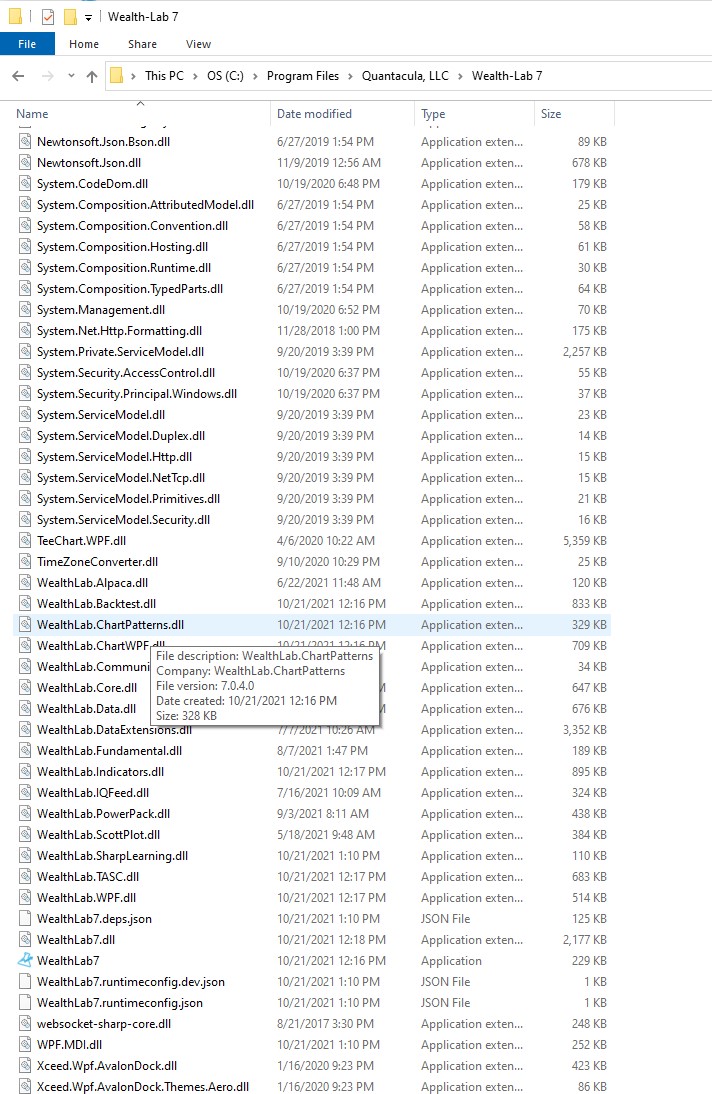712x1094 pixels.
Task: Select the WealthLab.ChartPatterns.dll file
Action: 311,624
